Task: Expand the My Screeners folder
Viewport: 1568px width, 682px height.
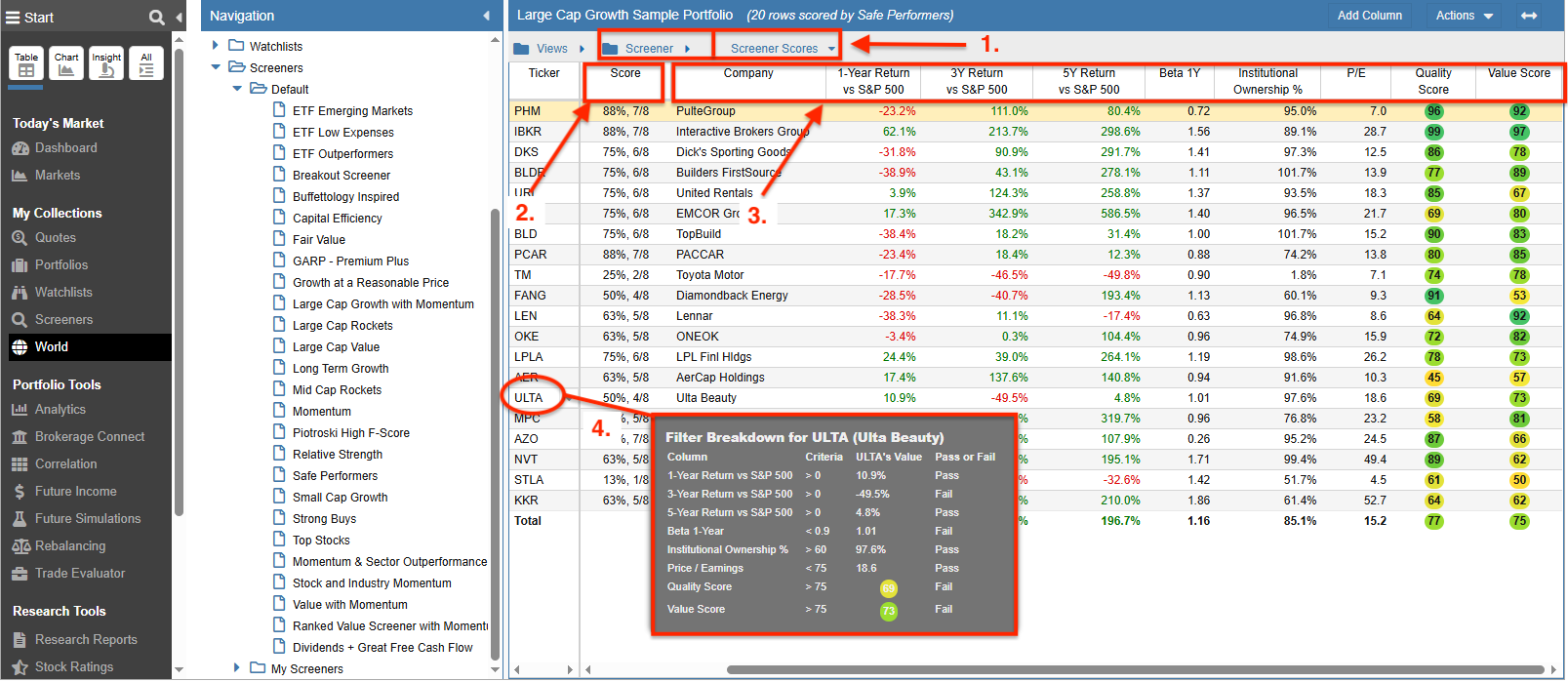Action: click(237, 668)
